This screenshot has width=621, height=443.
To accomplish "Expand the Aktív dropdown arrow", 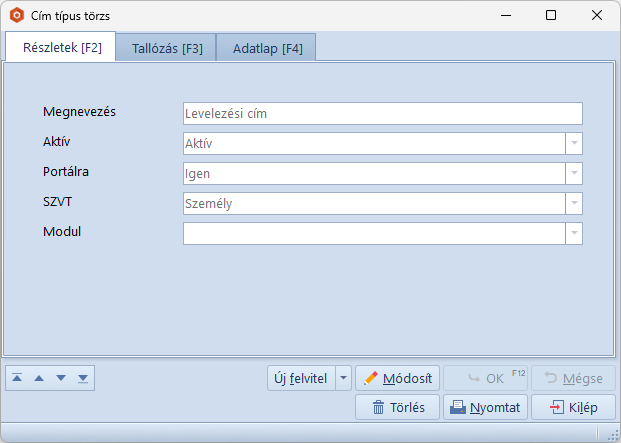I will pos(574,143).
